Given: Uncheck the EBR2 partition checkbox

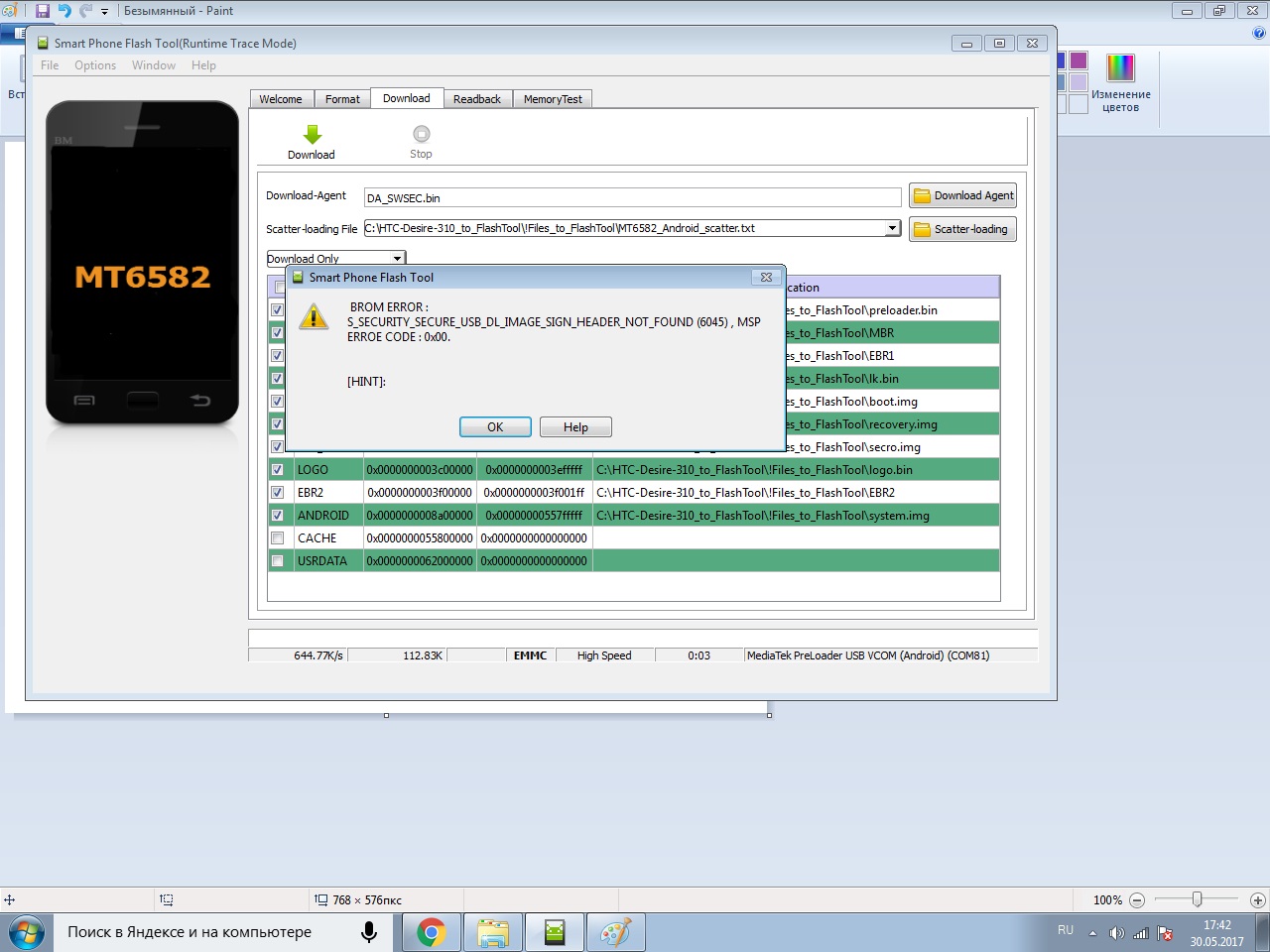Looking at the screenshot, I should pos(277,493).
